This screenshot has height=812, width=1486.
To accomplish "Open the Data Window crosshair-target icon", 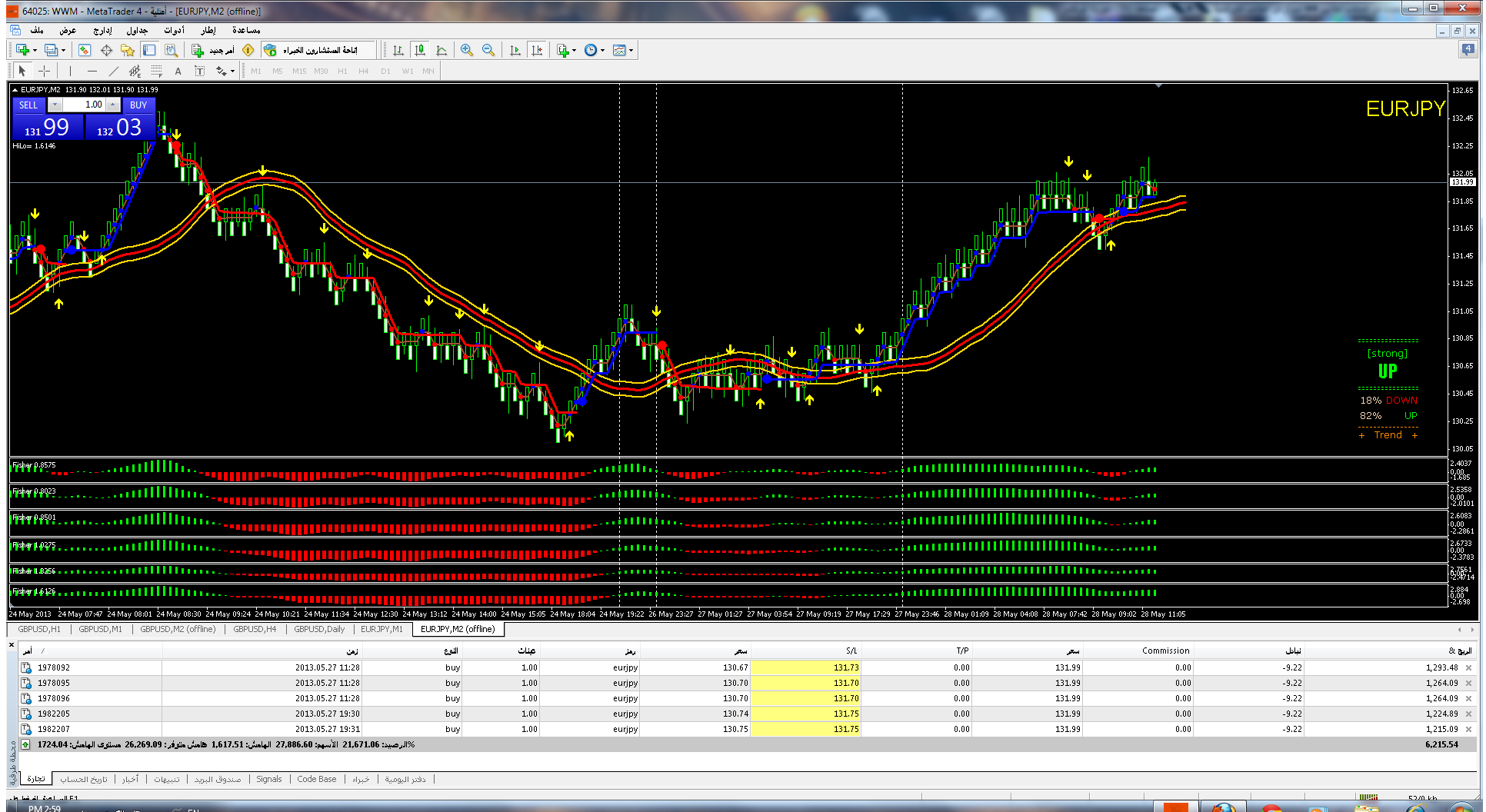I will pyautogui.click(x=106, y=50).
